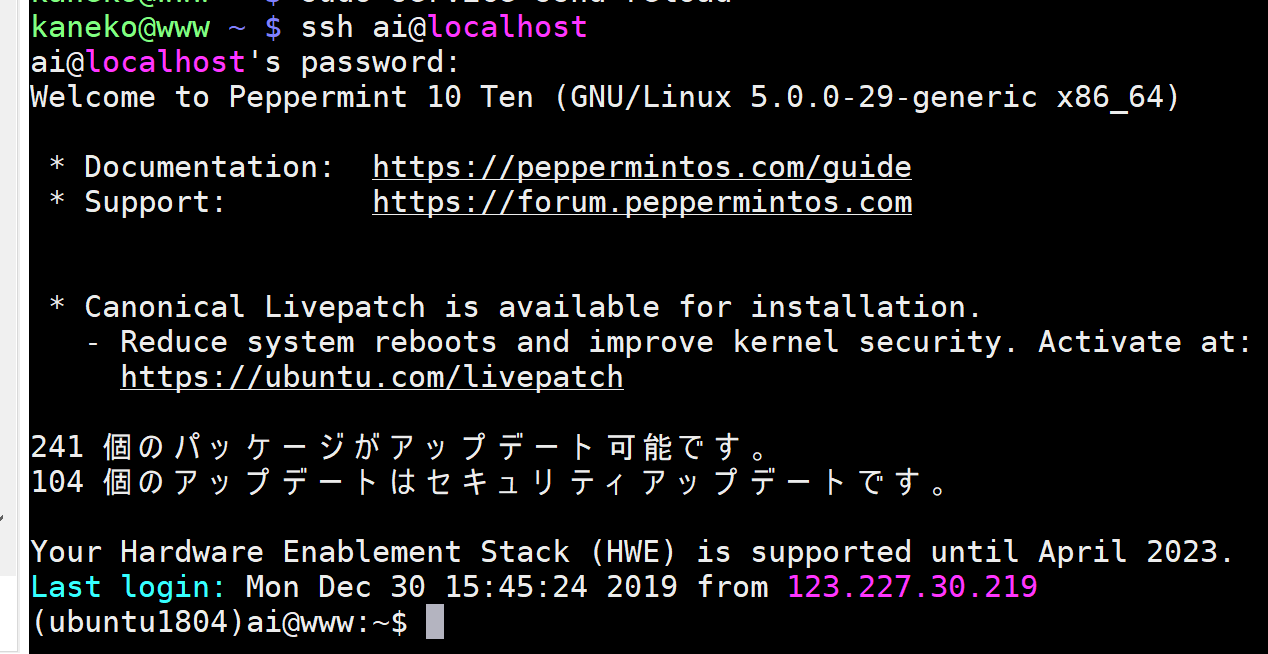
Task: Open the ubuntu.com/livepatch link
Action: [x=372, y=377]
